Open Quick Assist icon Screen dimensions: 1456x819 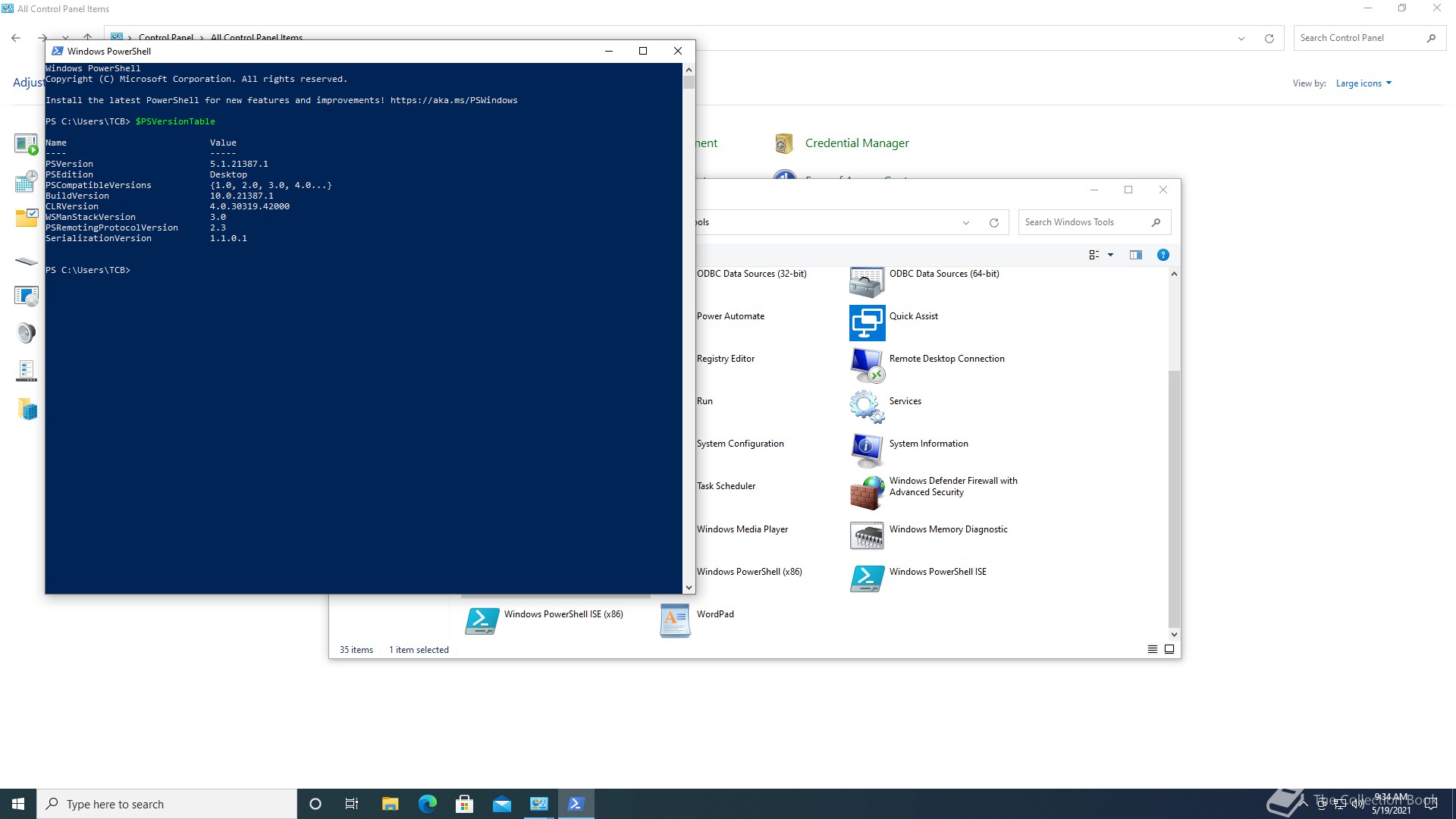click(x=867, y=323)
